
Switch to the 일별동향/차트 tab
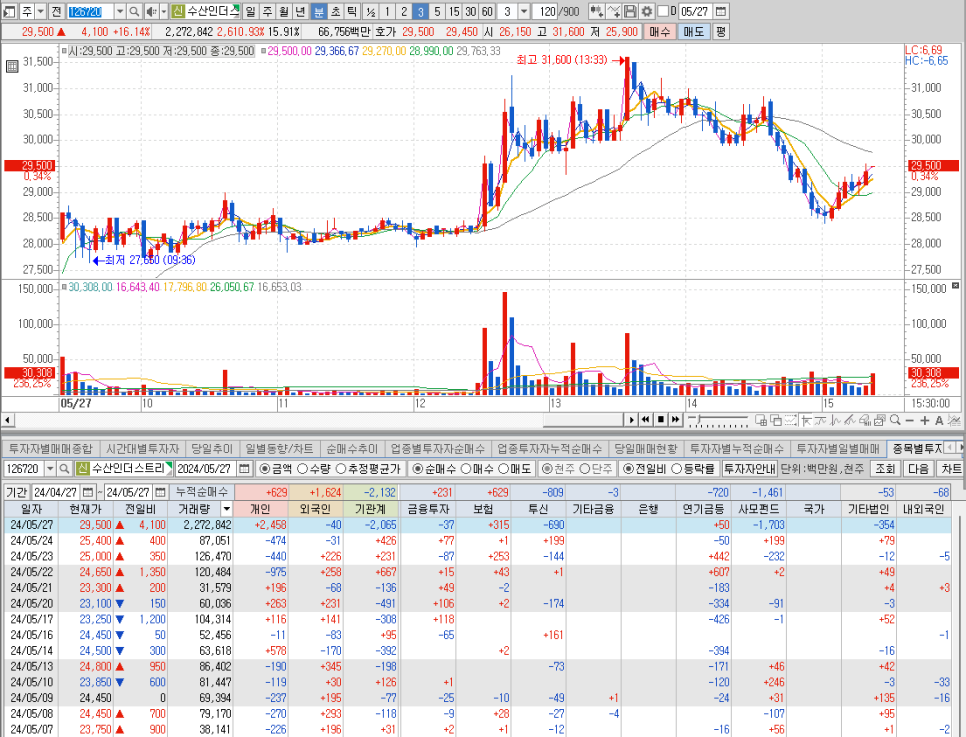point(278,449)
